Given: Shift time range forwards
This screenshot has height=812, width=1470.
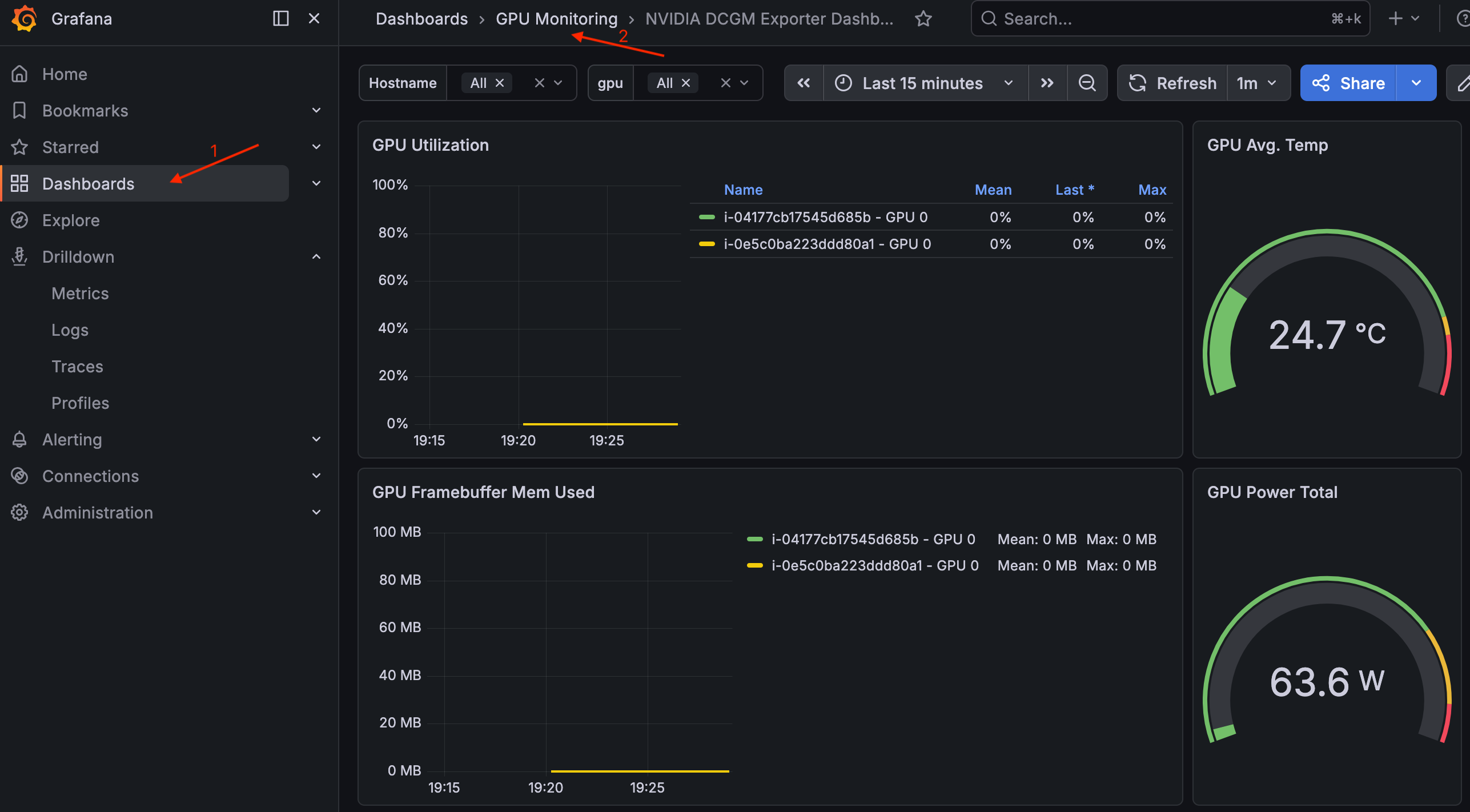Looking at the screenshot, I should pos(1047,83).
